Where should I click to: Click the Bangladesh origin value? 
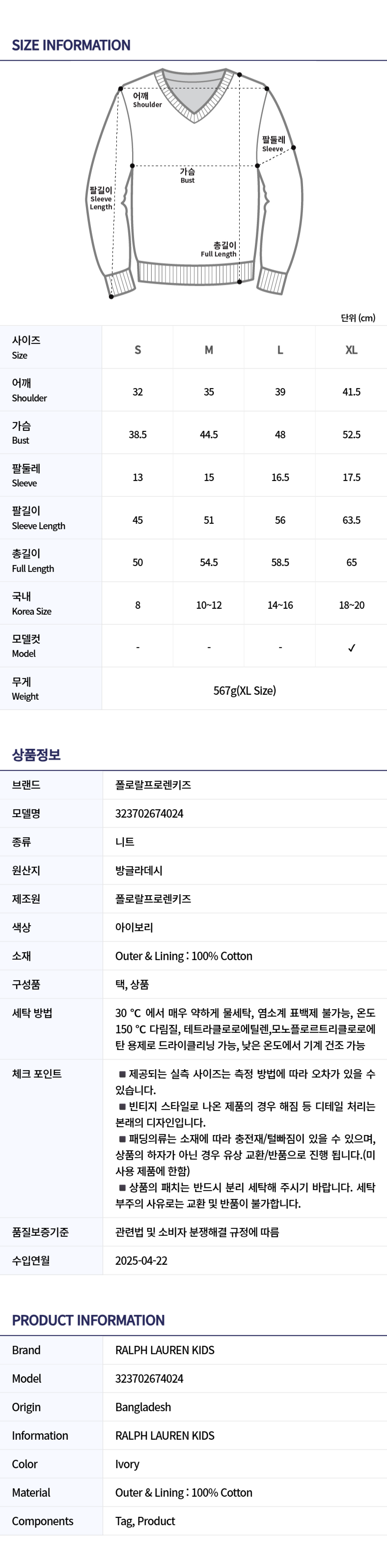[x=143, y=1407]
